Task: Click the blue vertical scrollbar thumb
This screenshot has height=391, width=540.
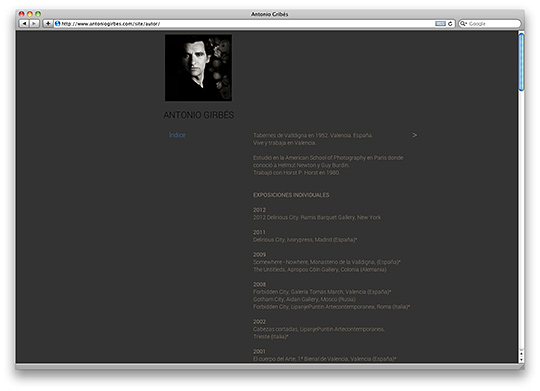Action: (x=521, y=62)
